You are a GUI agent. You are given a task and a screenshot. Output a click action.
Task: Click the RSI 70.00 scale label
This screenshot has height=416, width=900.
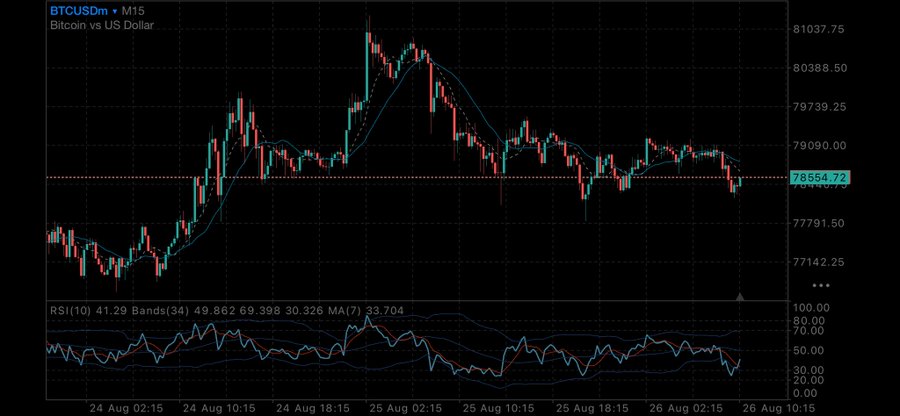[808, 331]
